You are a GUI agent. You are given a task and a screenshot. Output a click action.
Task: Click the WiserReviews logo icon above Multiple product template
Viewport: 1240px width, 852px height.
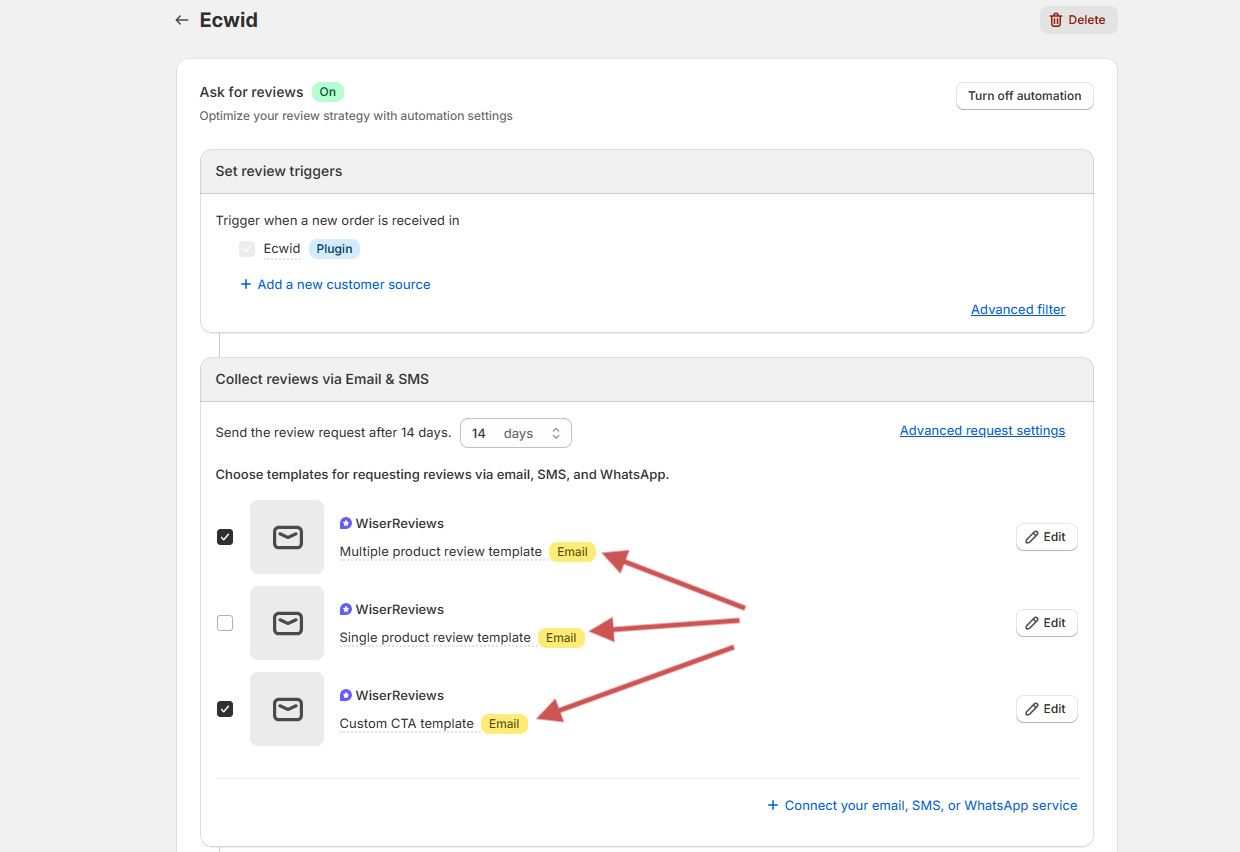pos(346,523)
